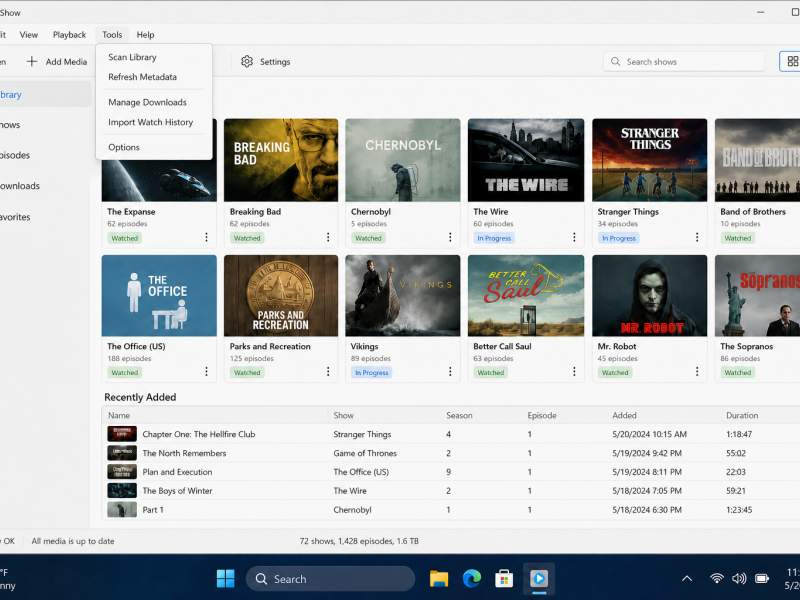This screenshot has height=600, width=800.
Task: Show hidden system tray icons
Action: pos(687,579)
